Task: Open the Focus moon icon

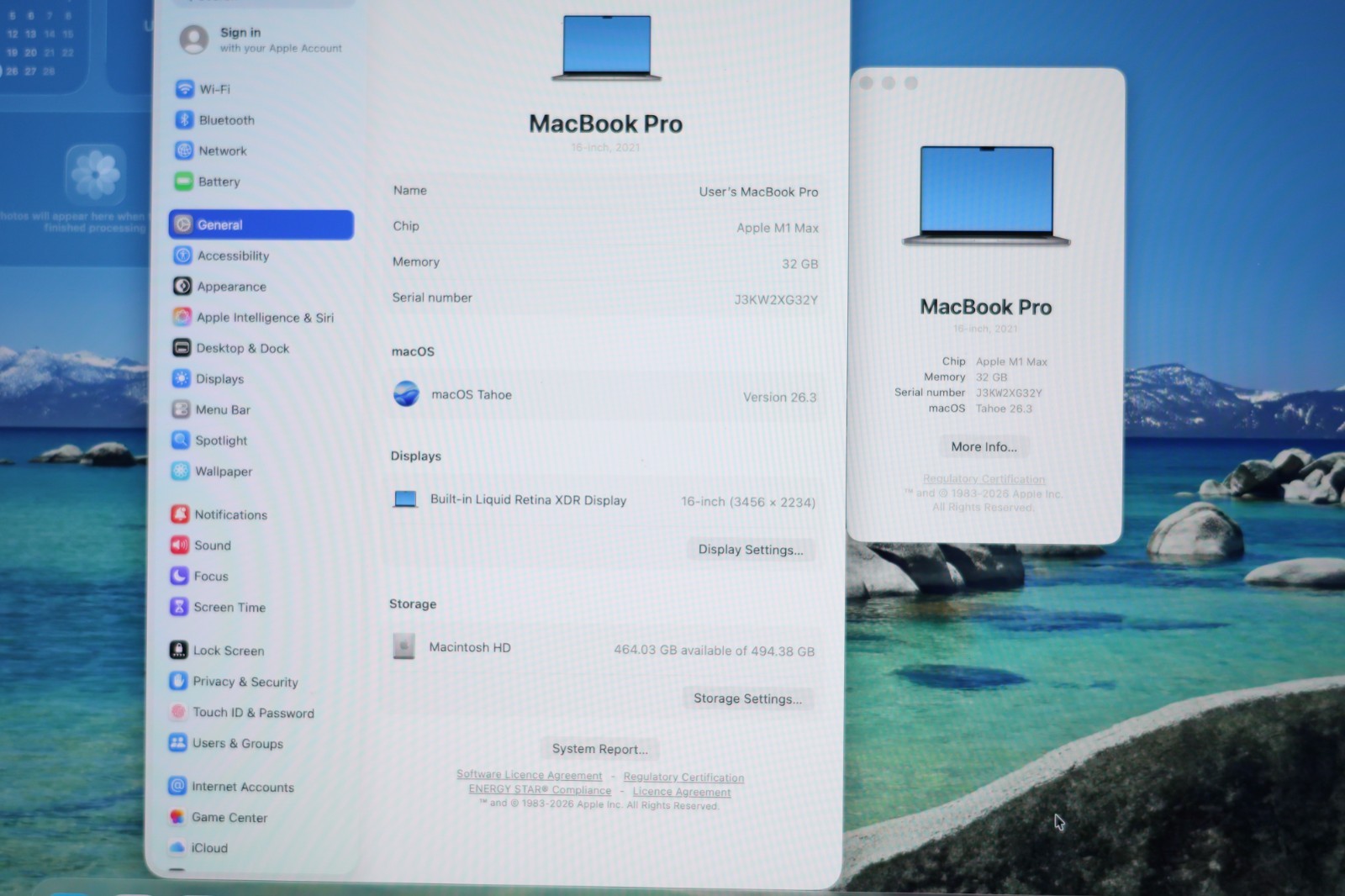Action: click(179, 576)
